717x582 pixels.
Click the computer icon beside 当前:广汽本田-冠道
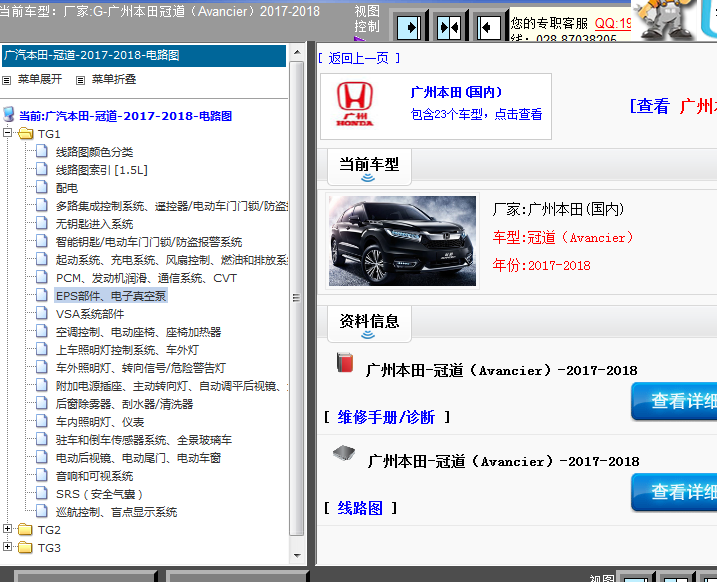pyautogui.click(x=9, y=114)
